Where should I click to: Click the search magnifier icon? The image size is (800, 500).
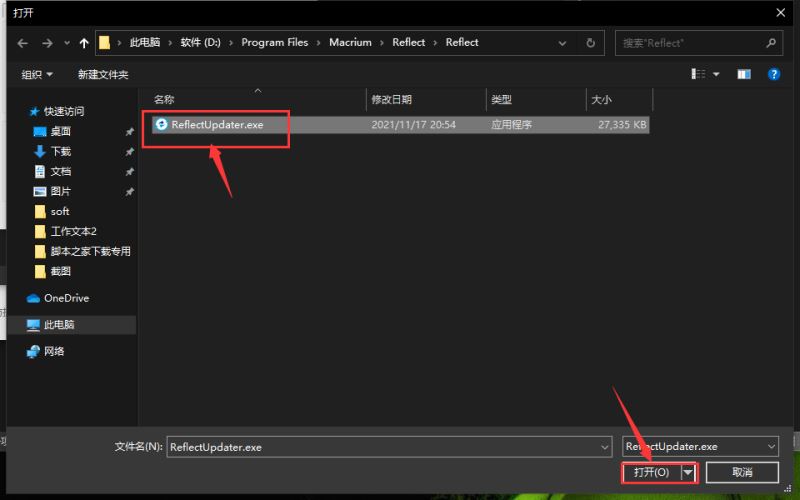pyautogui.click(x=771, y=43)
